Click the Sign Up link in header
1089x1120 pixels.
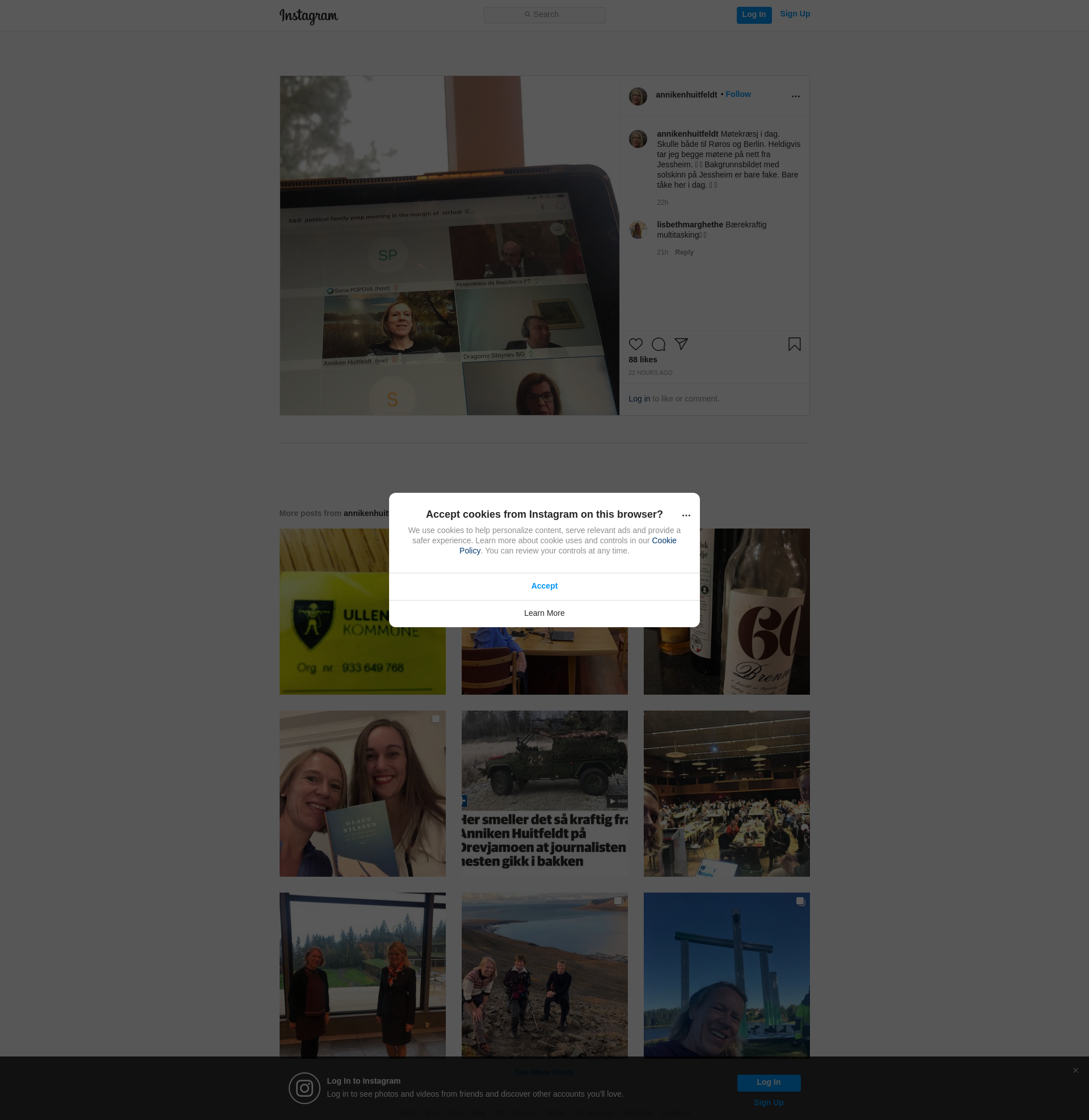[x=795, y=14]
